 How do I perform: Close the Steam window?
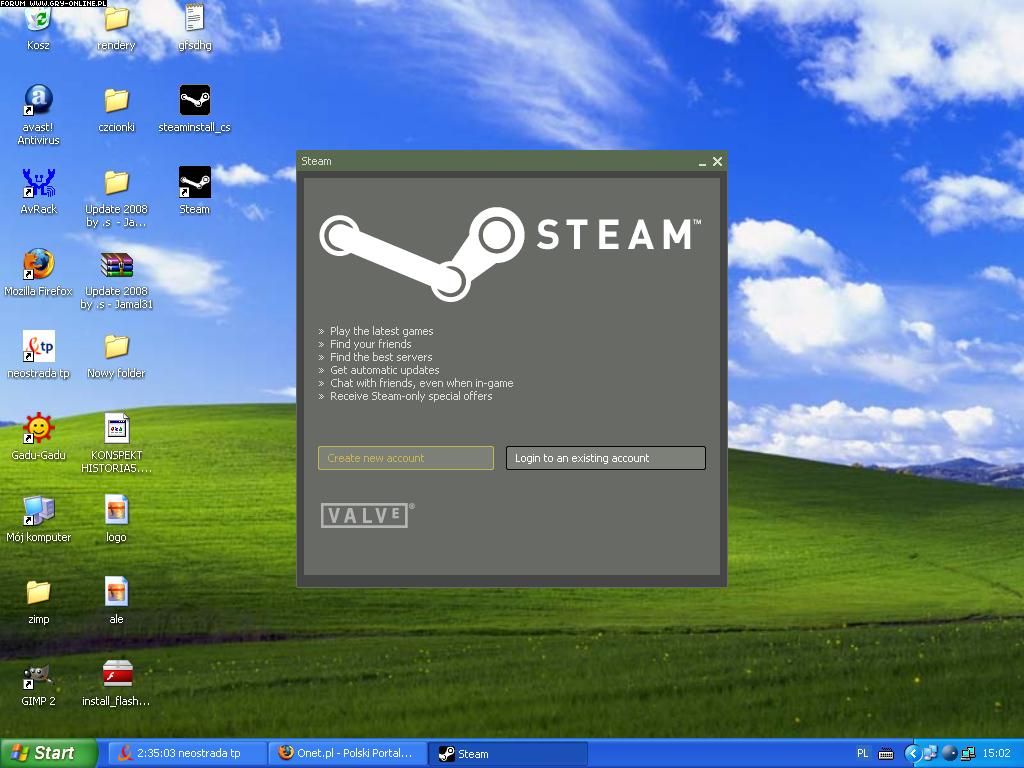coord(717,161)
